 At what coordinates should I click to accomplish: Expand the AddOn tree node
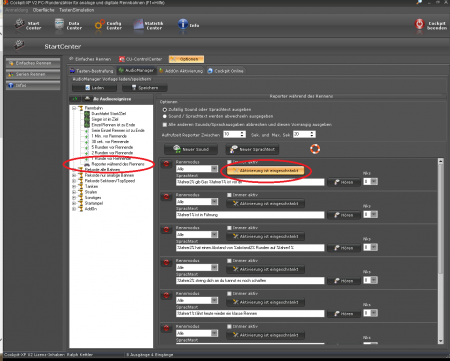[74, 209]
